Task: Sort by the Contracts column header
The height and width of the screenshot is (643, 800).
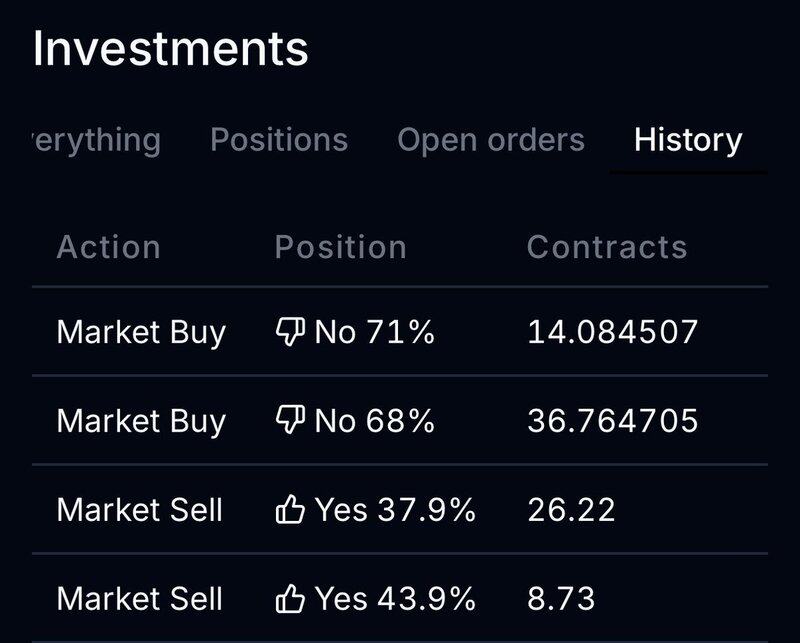Action: (x=607, y=248)
